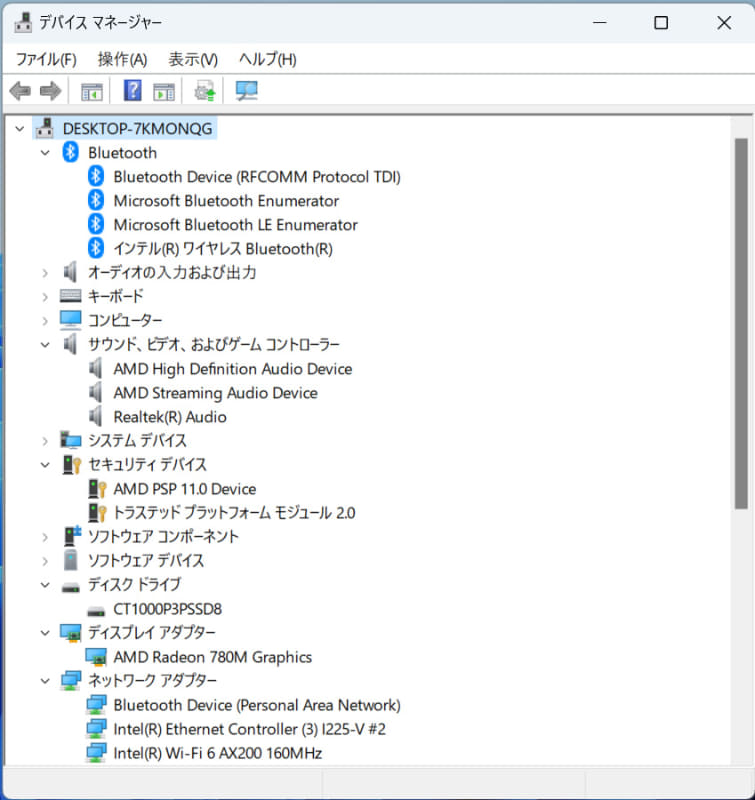Click the icon beside Bluetooth Device (RFCOMM Protocol TDI)

click(96, 176)
